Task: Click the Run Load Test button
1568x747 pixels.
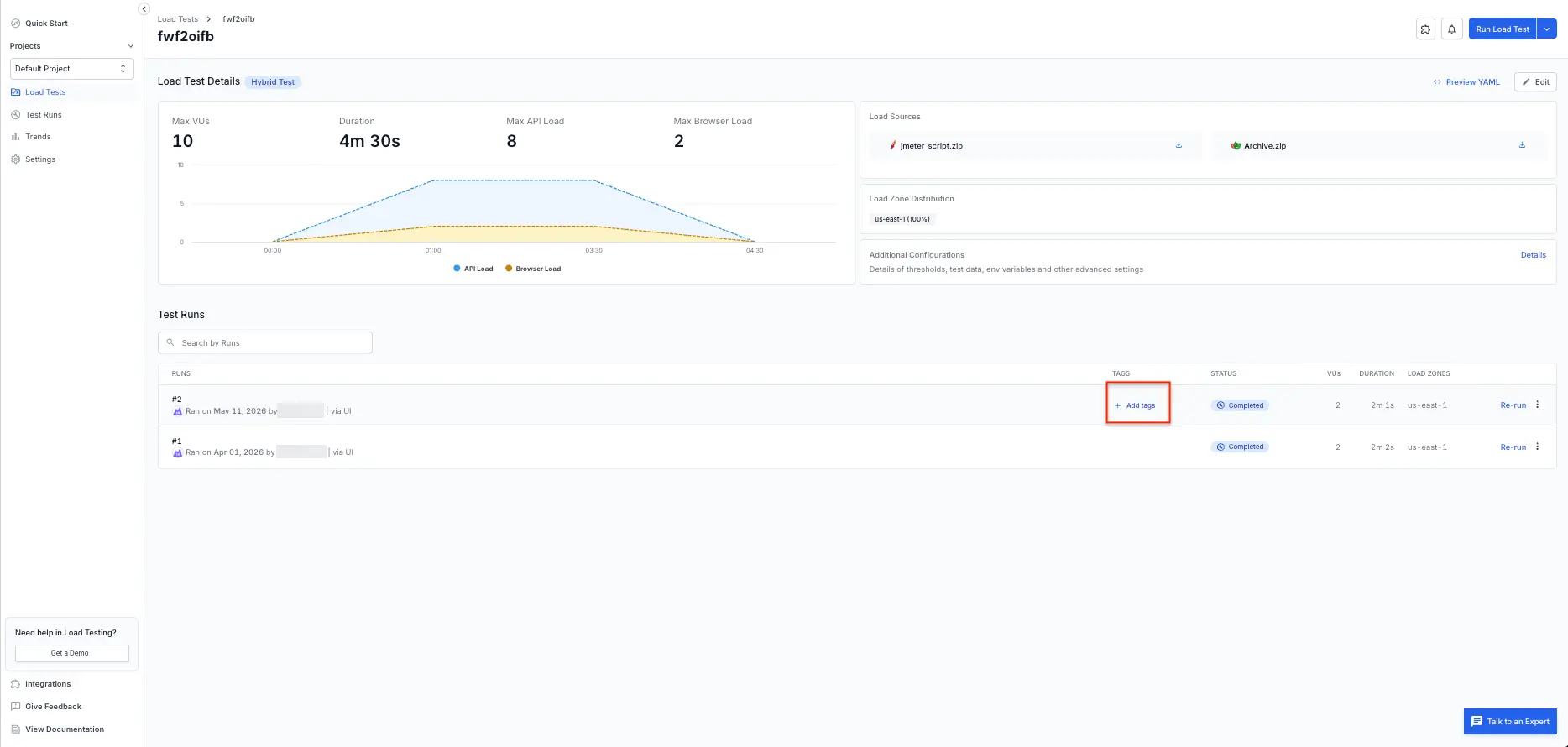Action: tap(1502, 29)
